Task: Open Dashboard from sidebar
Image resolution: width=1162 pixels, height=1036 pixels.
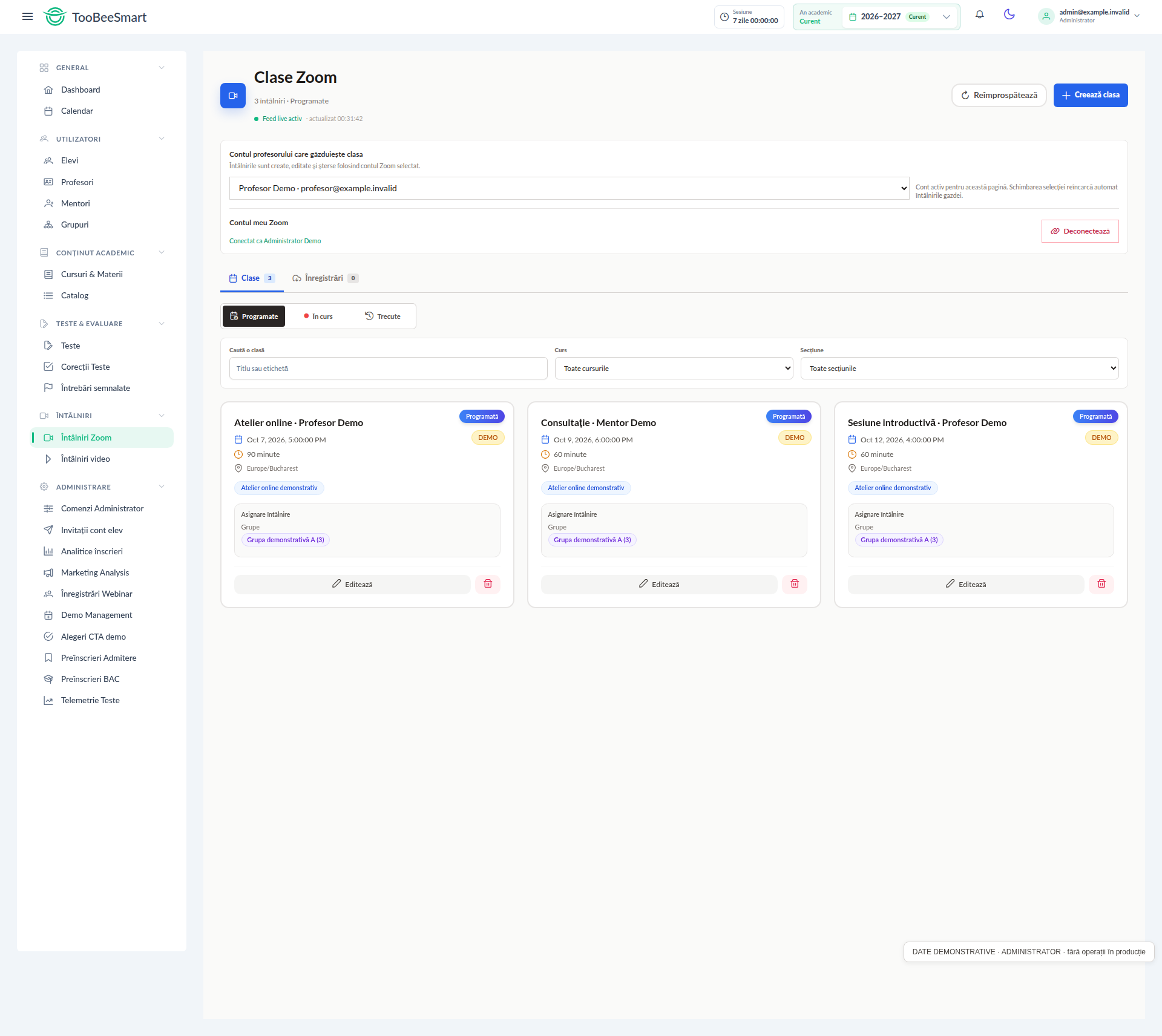Action: 102,90
